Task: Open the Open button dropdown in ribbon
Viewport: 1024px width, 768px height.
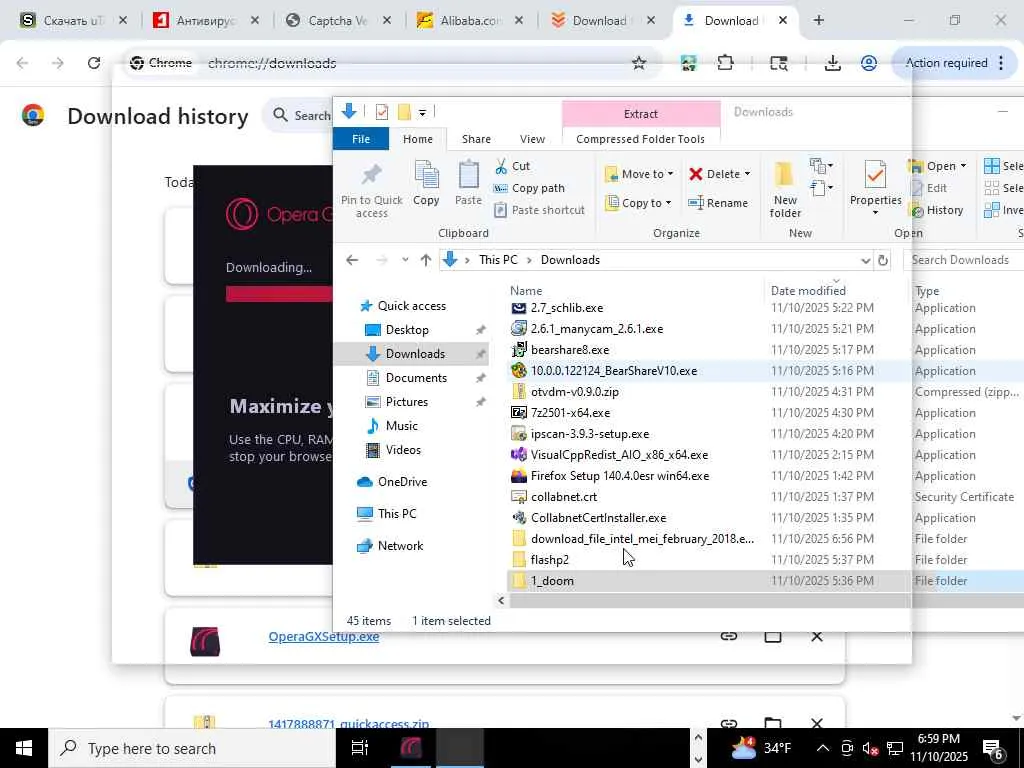Action: click(963, 166)
